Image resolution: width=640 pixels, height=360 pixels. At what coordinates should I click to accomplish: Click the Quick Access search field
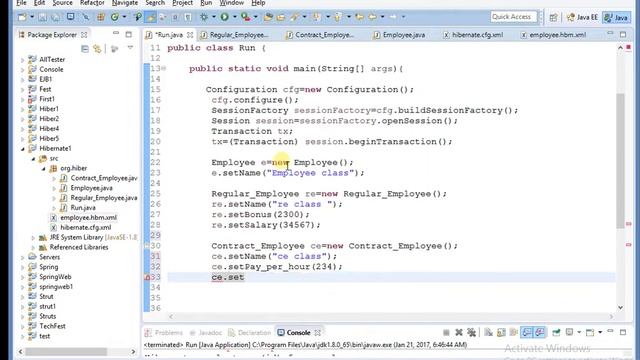click(513, 17)
